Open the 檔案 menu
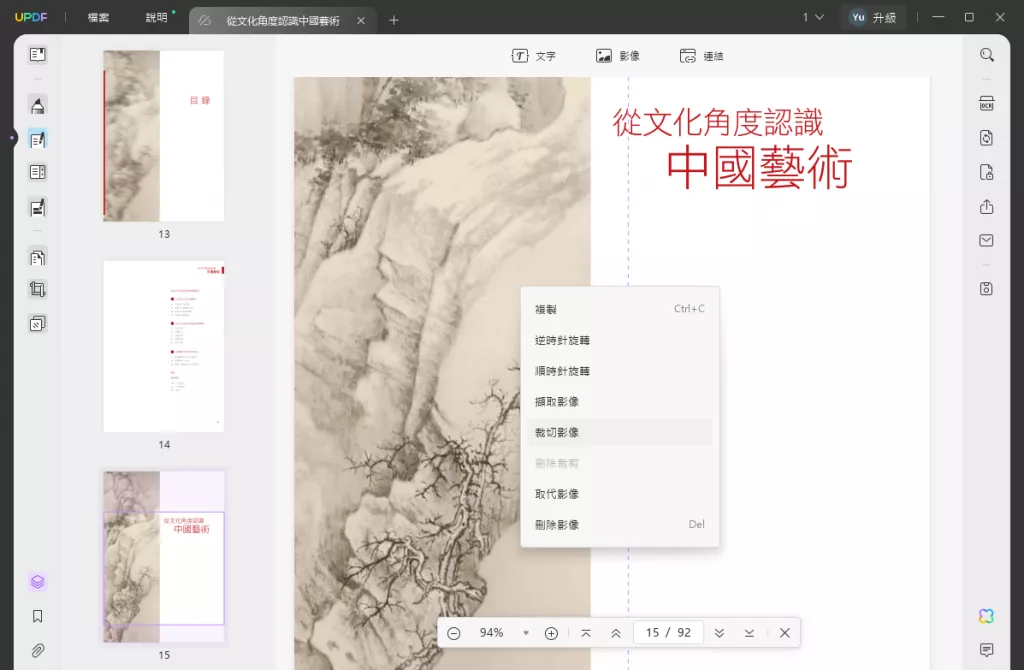This screenshot has height=670, width=1024. 99,18
